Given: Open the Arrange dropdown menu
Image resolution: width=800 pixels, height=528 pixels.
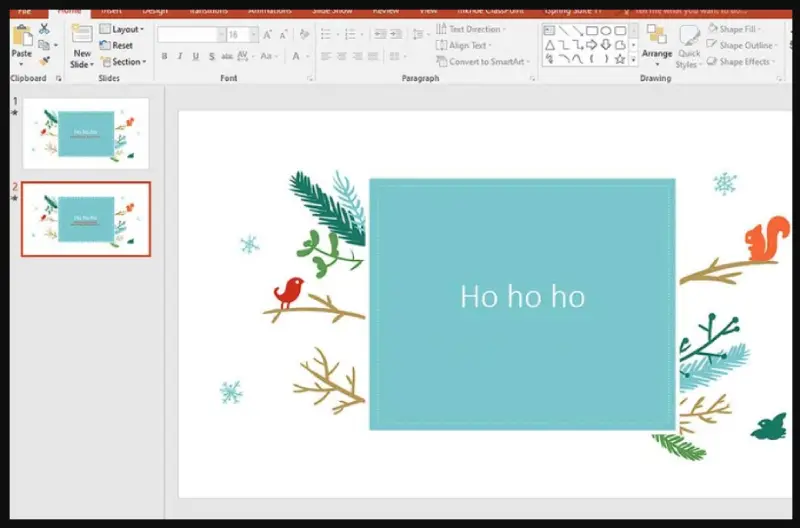Looking at the screenshot, I should pyautogui.click(x=657, y=46).
